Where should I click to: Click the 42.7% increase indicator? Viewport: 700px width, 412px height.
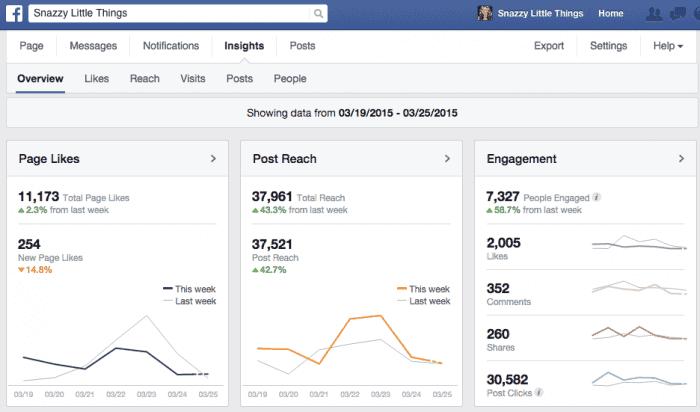coord(269,270)
